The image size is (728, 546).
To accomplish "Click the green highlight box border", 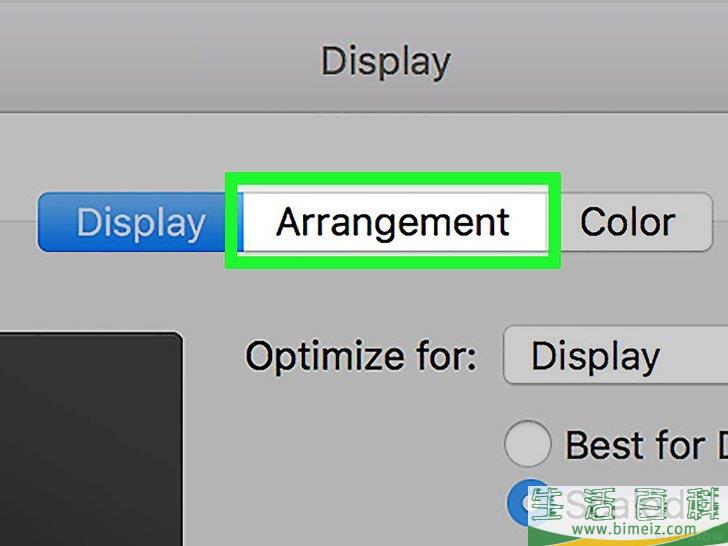I will pyautogui.click(x=393, y=178).
